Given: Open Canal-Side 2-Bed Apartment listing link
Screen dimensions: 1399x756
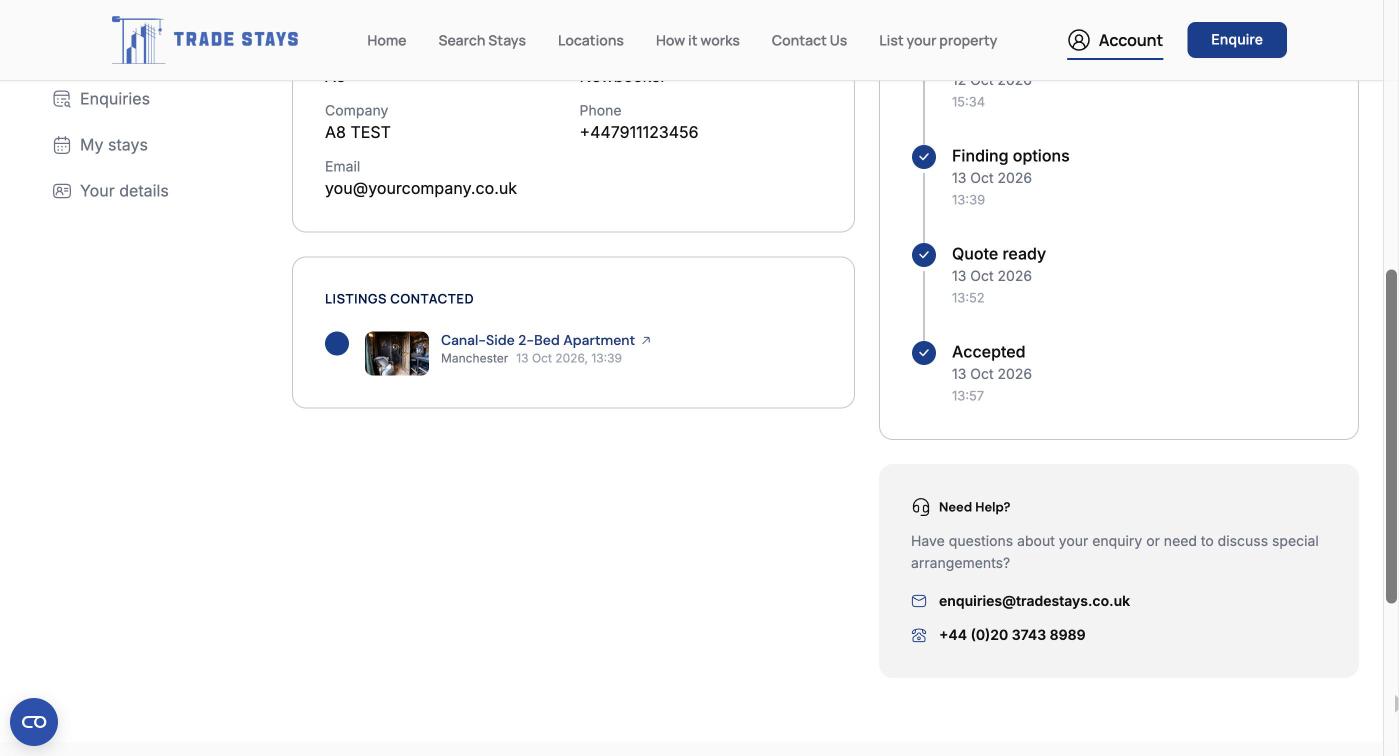Looking at the screenshot, I should 538,340.
